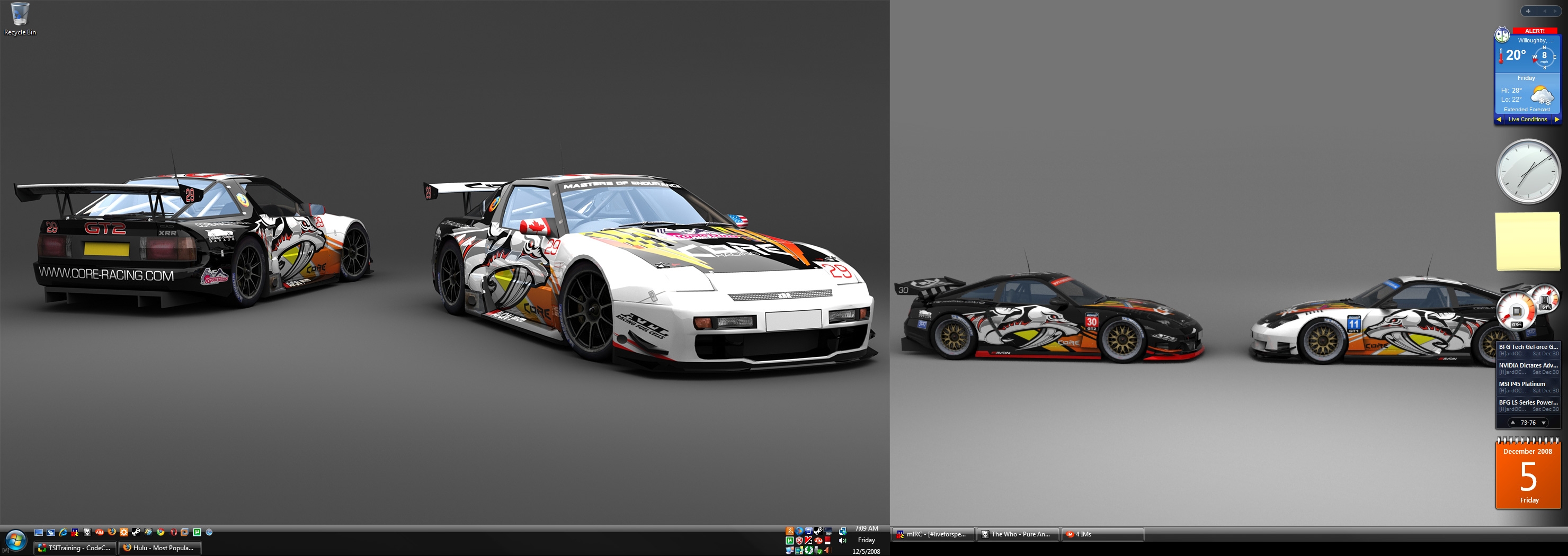The width and height of the screenshot is (1568, 556).
Task: Click the Windows Start orb
Action: tap(16, 540)
